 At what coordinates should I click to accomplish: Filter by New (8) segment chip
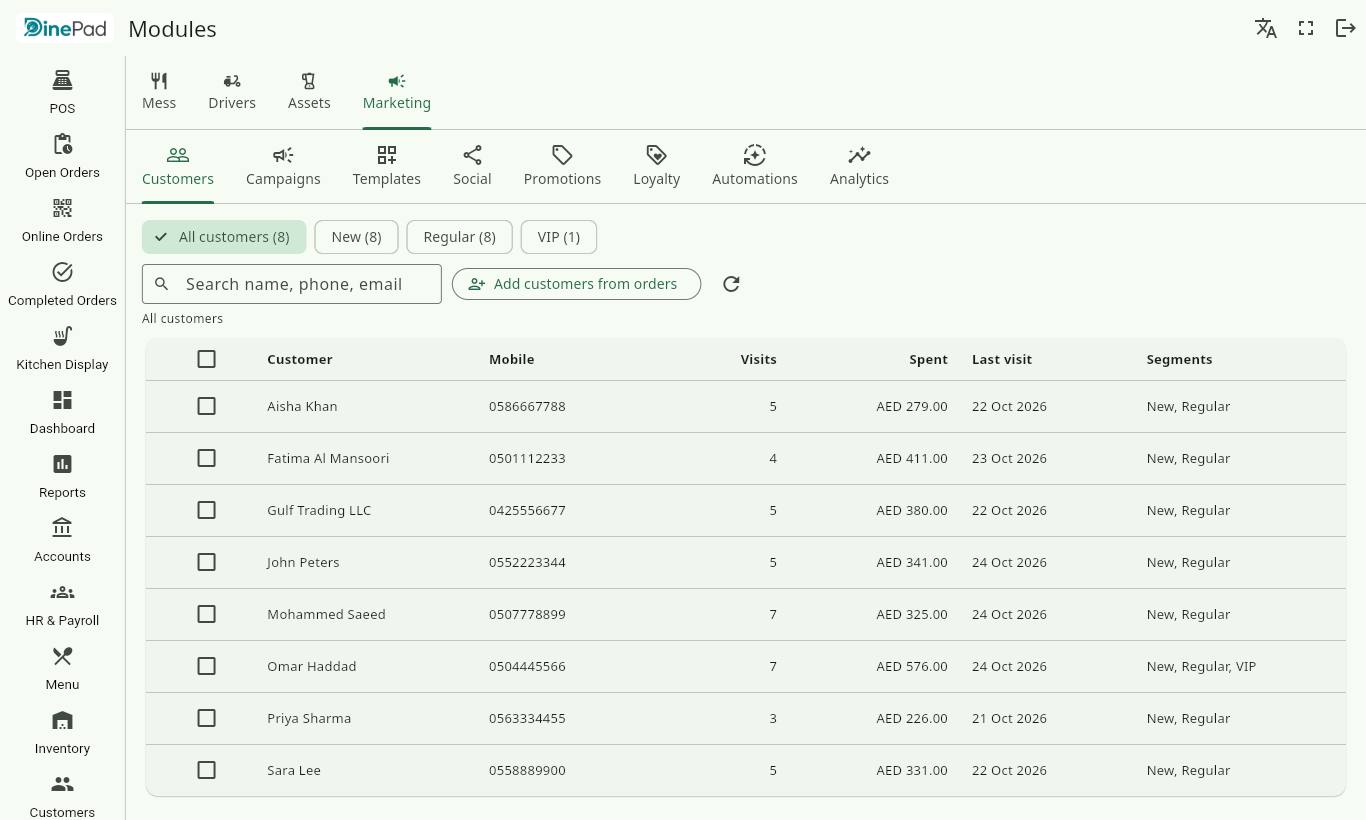(356, 237)
